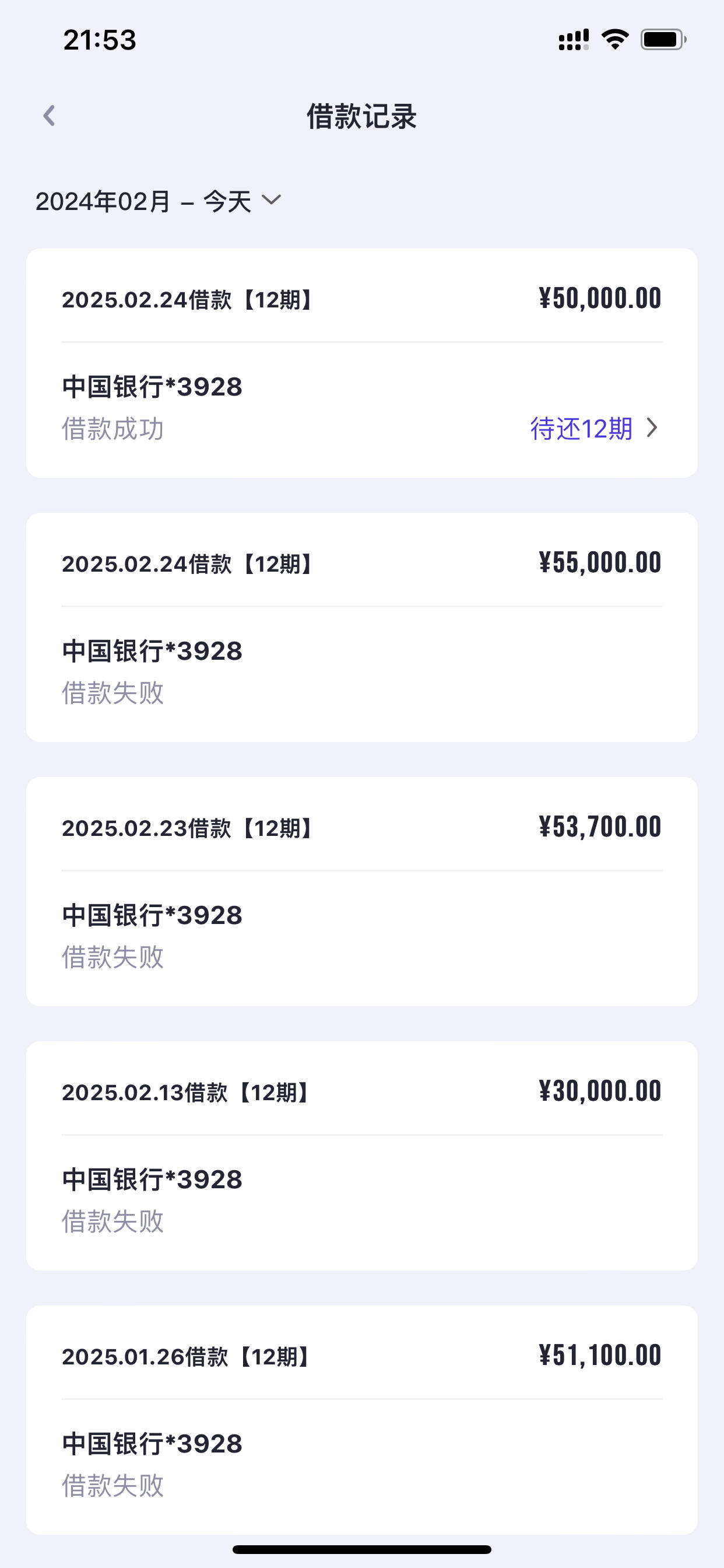Tap the battery status icon
Viewport: 724px width, 1568px height.
click(x=663, y=40)
